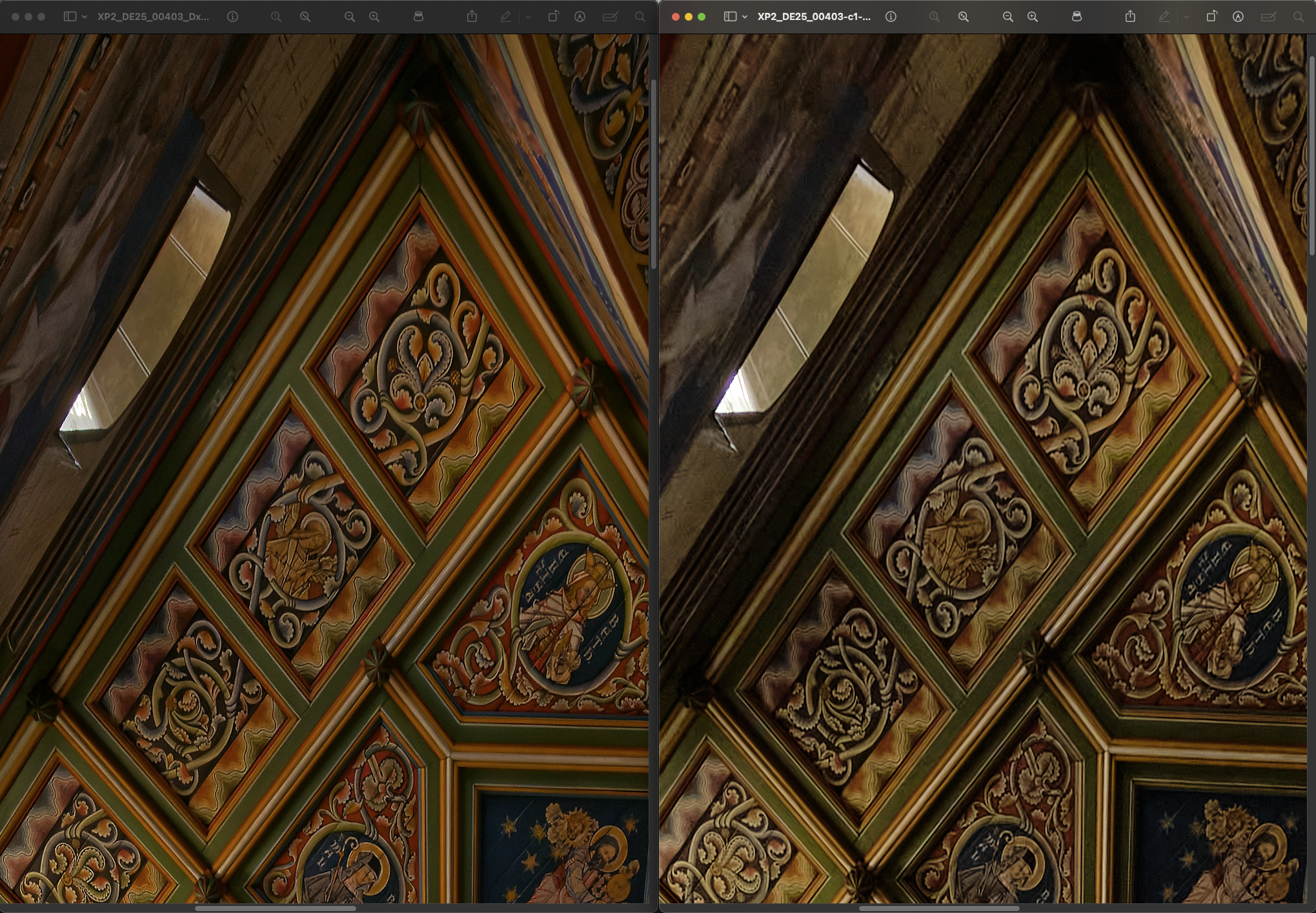Viewport: 1316px width, 913px height.
Task: Show Markup toolbar in right c1 window
Action: pyautogui.click(x=1238, y=17)
